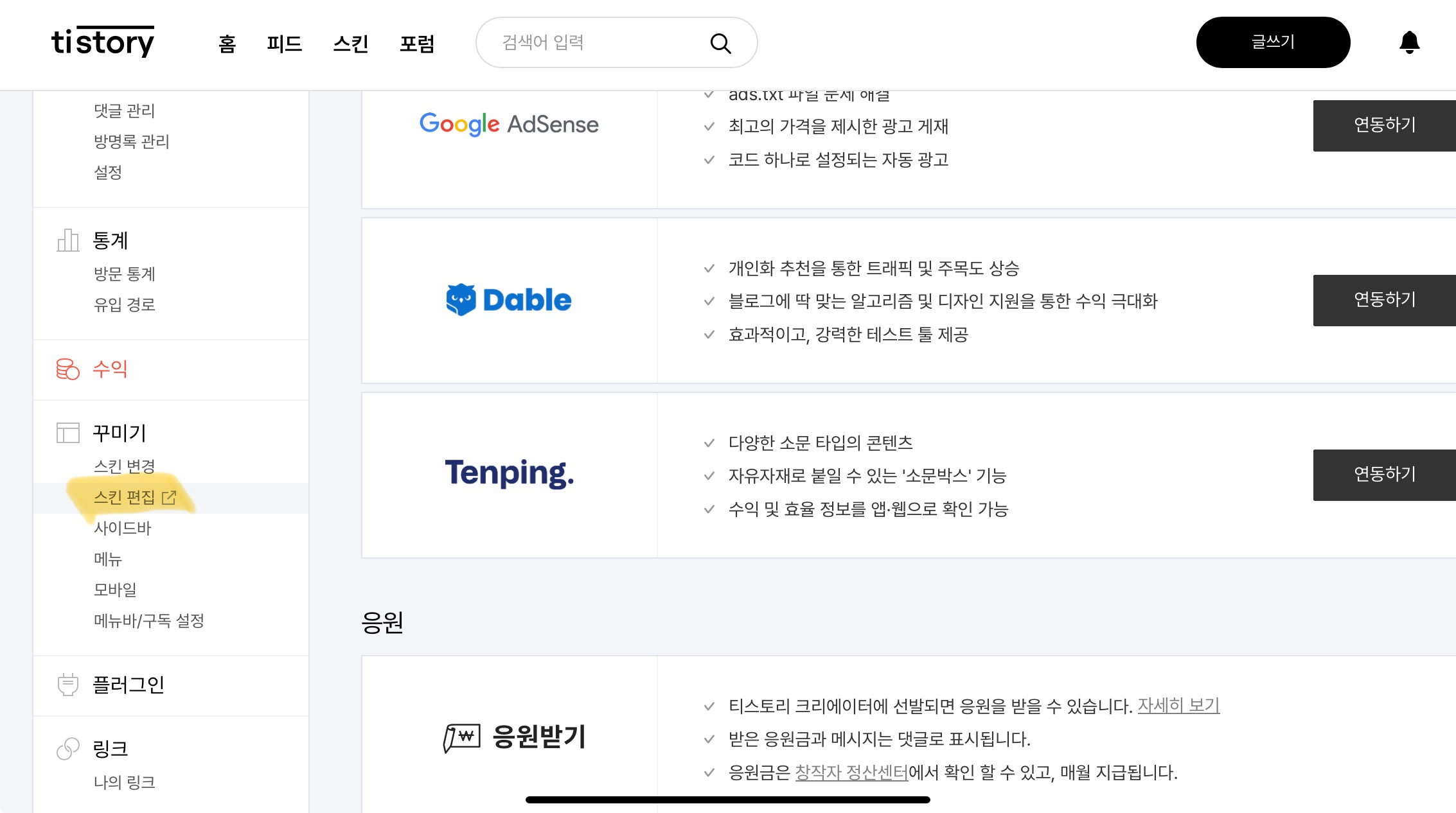Open 방문 통계 in sidebar
This screenshot has width=1456, height=813.
click(x=125, y=274)
